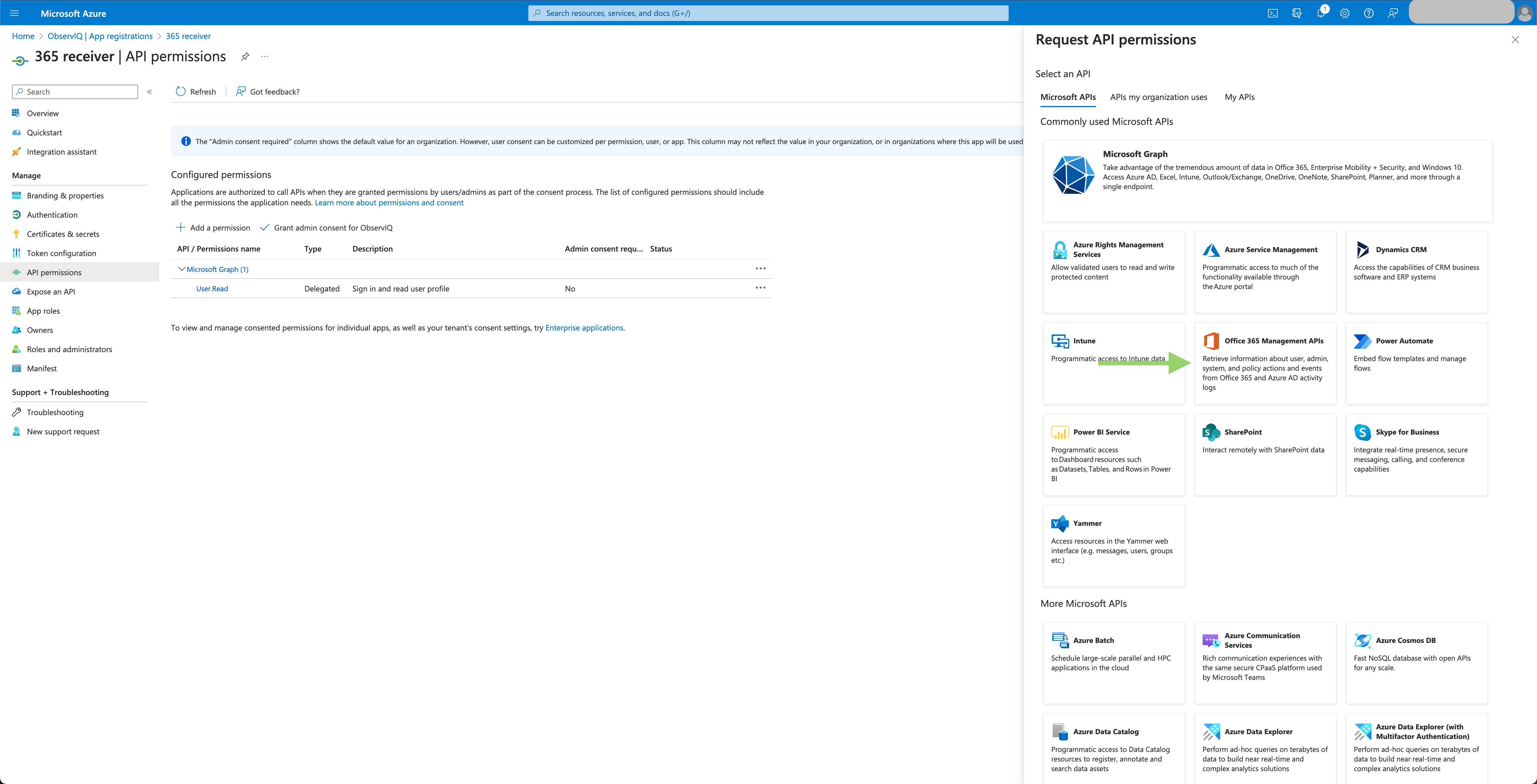Switch to the My APIs tab

[1239, 97]
